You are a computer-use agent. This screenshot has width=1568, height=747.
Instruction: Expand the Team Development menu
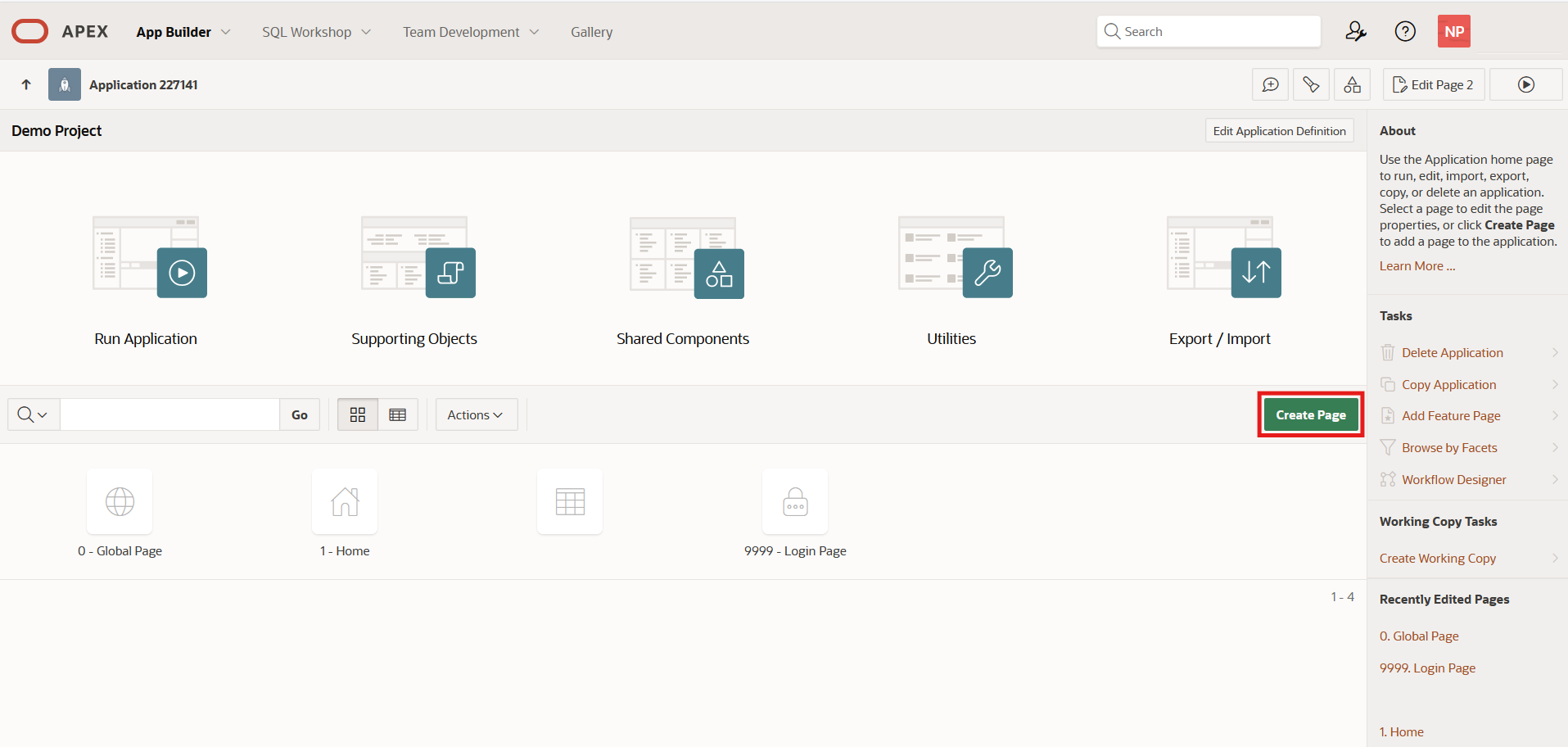coord(470,31)
